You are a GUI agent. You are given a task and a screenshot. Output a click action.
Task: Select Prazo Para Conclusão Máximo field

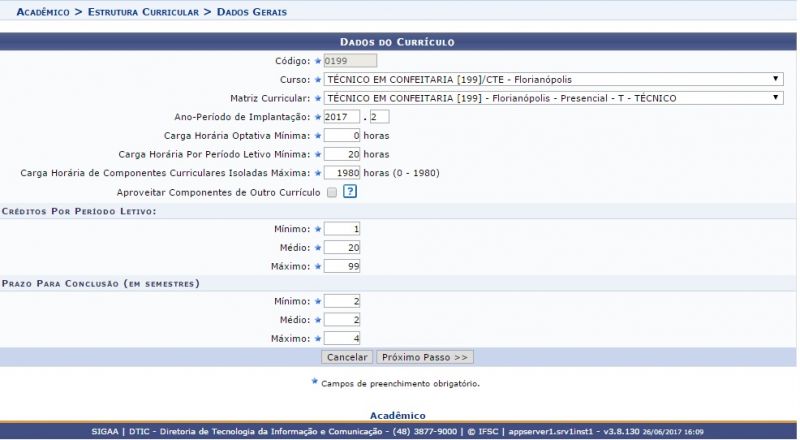(342, 339)
